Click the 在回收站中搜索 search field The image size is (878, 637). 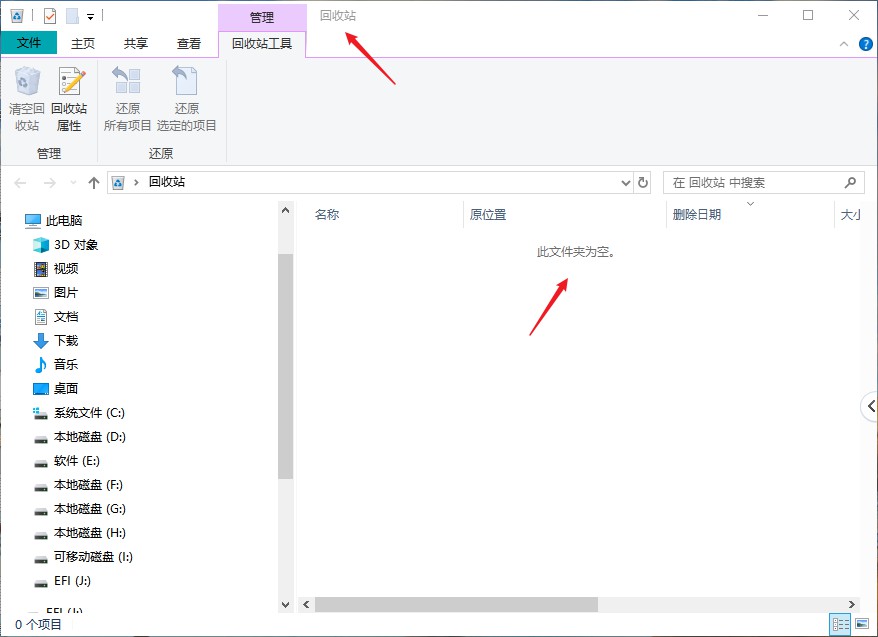[764, 182]
